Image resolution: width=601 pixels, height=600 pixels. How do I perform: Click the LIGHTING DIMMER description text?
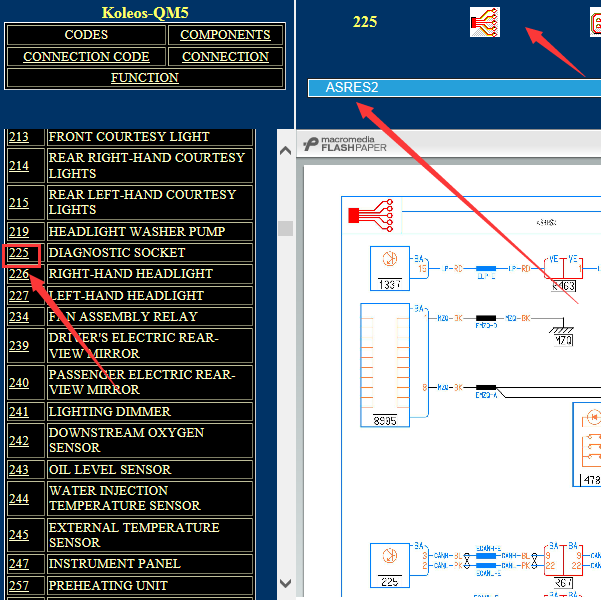click(x=110, y=411)
